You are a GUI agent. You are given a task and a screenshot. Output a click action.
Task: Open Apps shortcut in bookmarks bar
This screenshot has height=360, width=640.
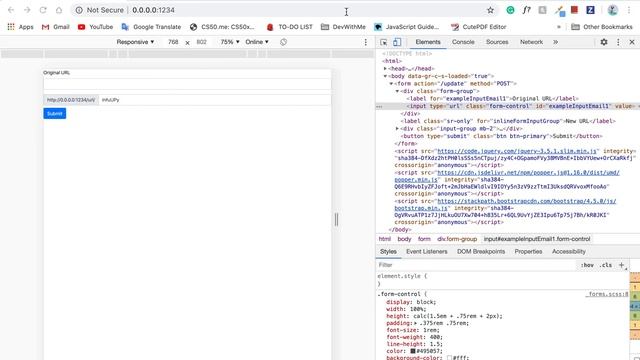20,27
